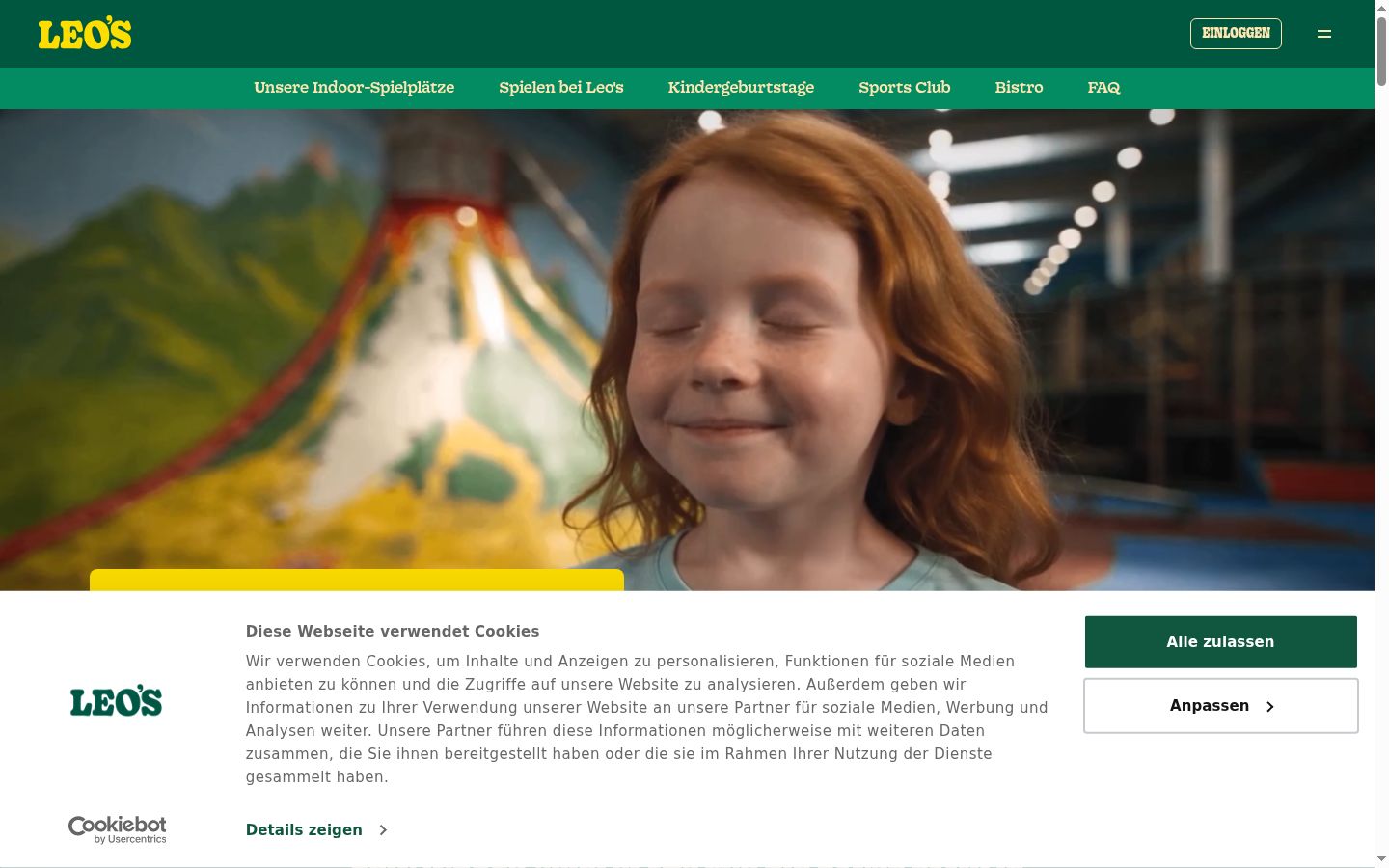This screenshot has width=1389, height=868.
Task: Open the Bistro menu item
Action: [1019, 88]
